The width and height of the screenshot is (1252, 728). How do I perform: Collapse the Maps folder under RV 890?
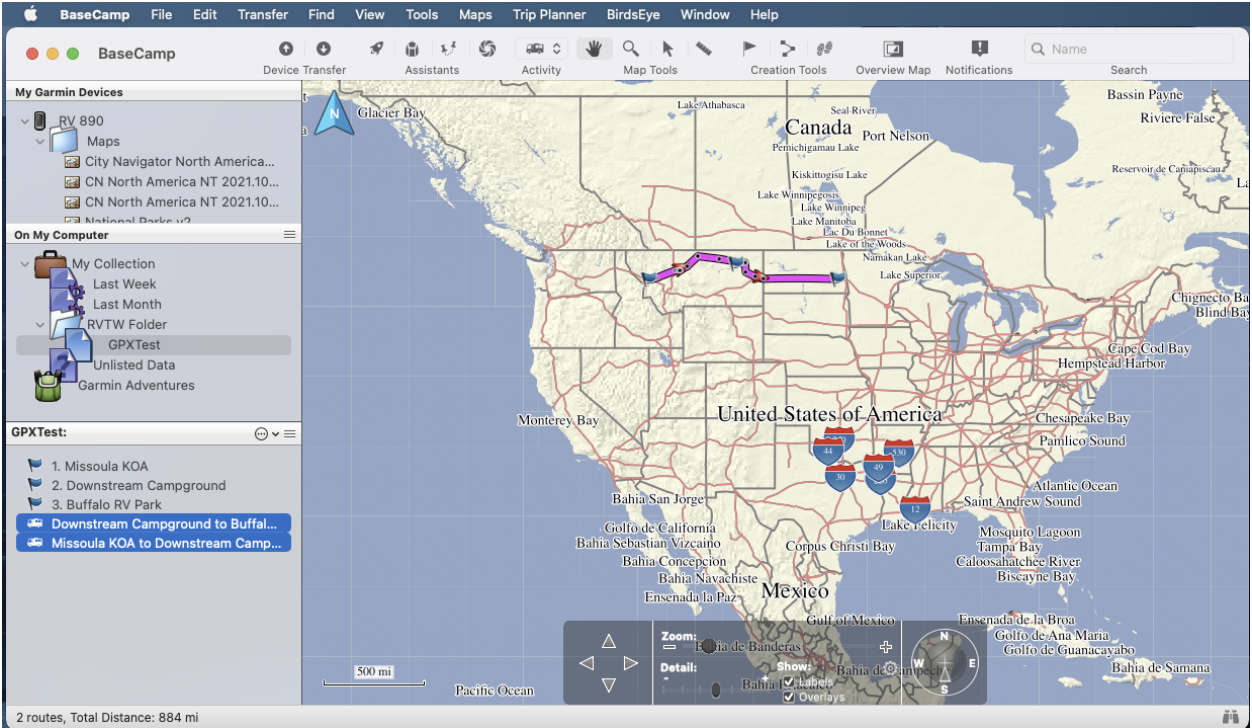(x=40, y=142)
